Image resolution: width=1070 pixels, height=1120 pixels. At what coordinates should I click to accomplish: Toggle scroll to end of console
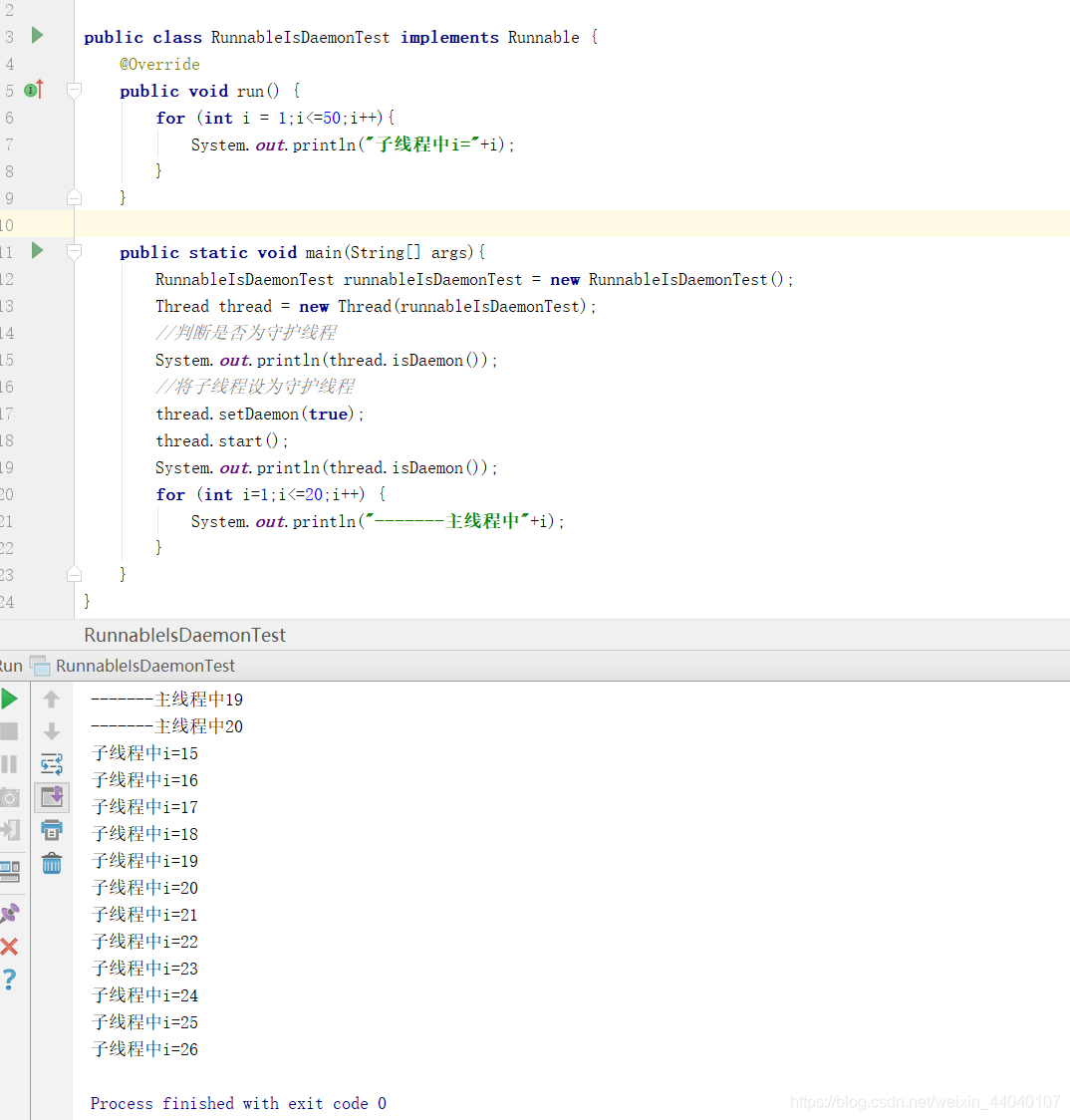pos(52,797)
